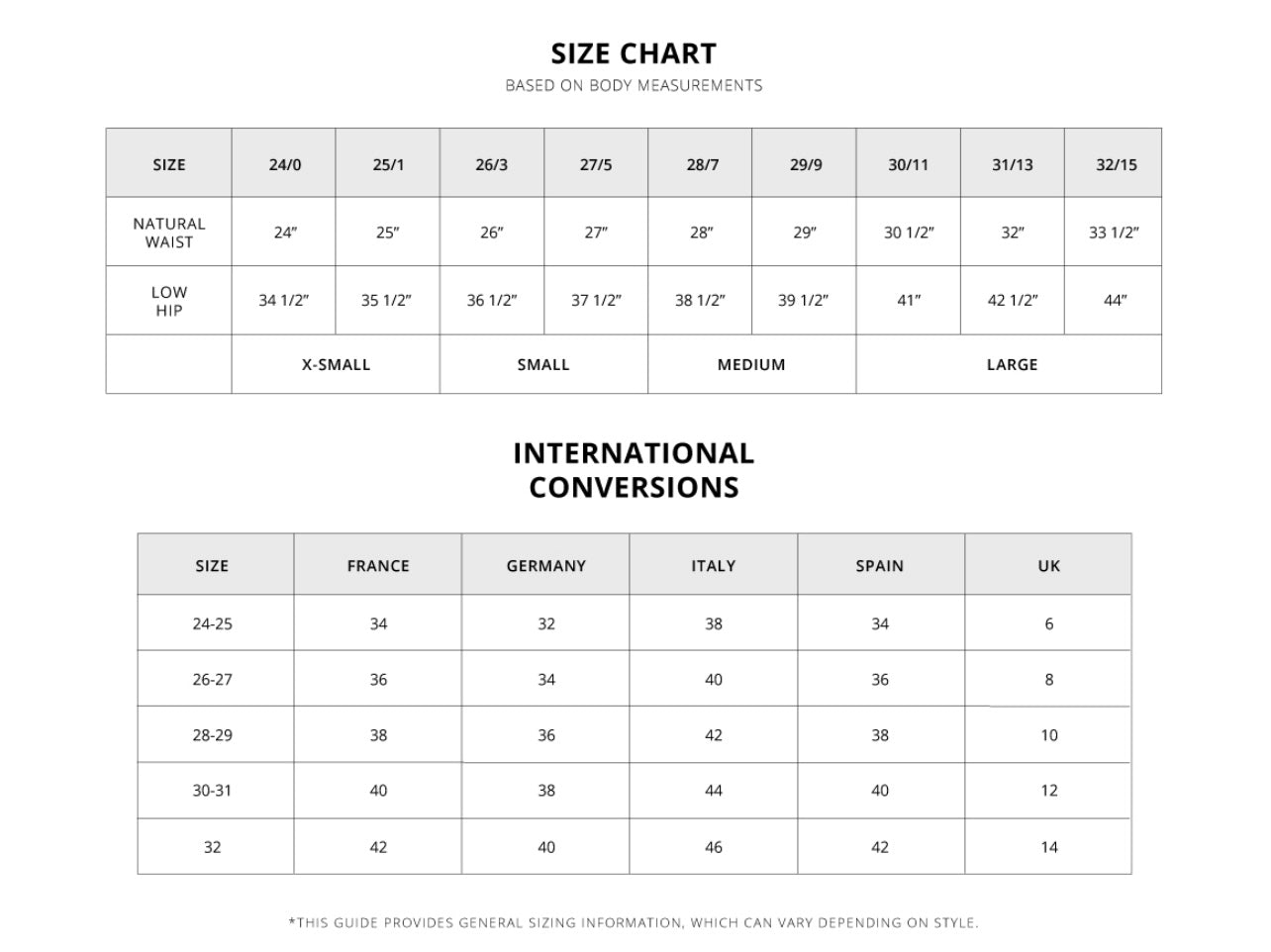Click the GERMANY column header
The height and width of the screenshot is (952, 1271).
tap(546, 566)
